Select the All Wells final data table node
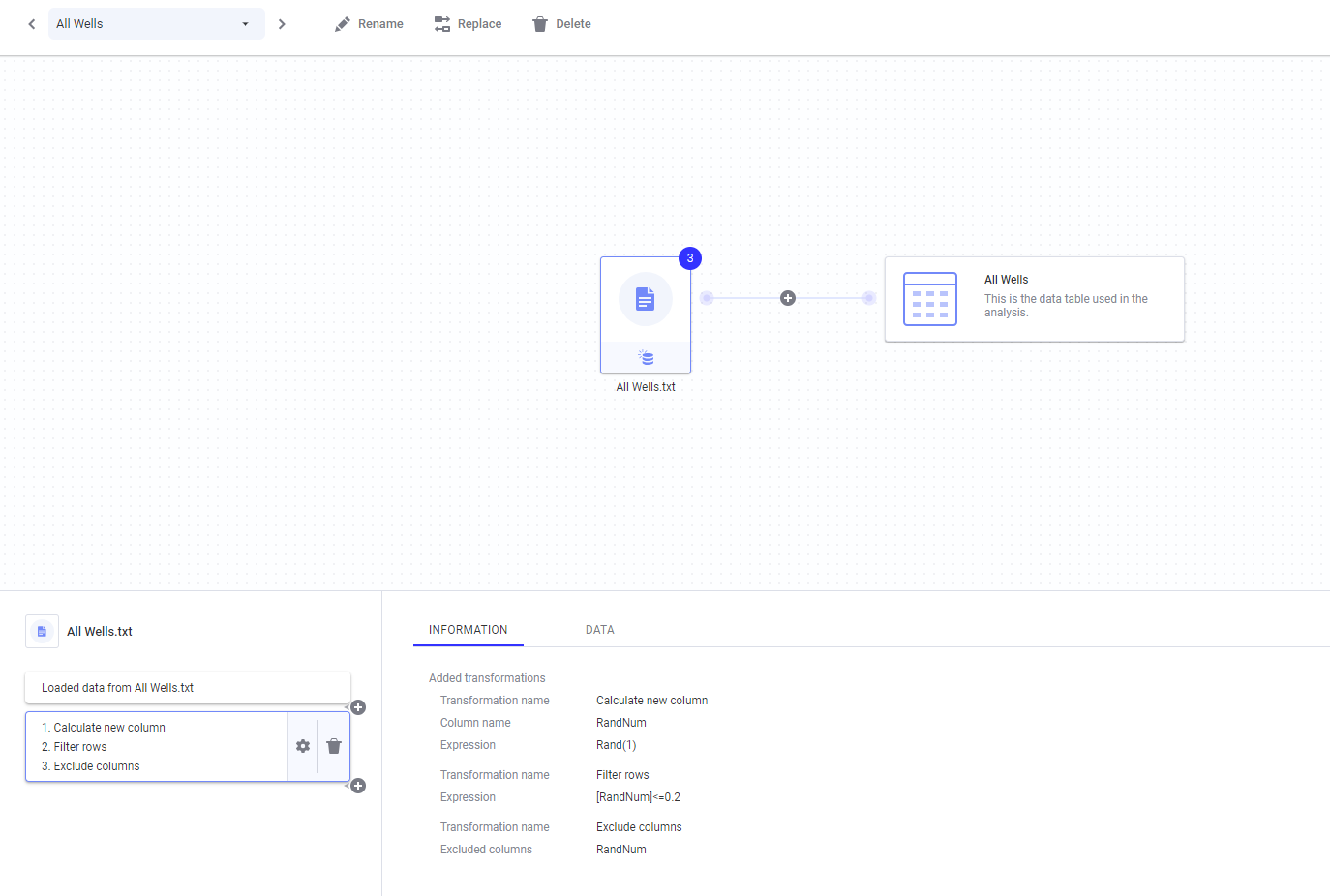Viewport: 1330px width, 896px height. [1034, 299]
